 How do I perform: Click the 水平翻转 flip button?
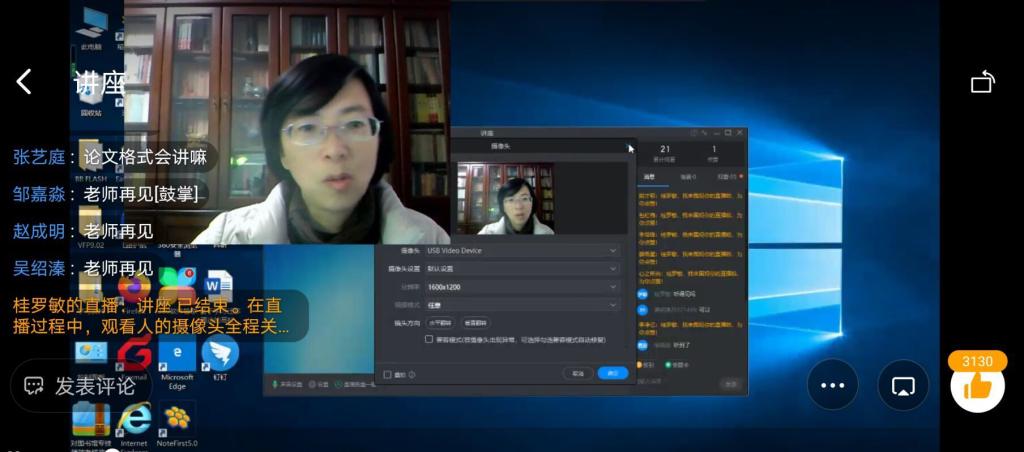click(x=441, y=323)
